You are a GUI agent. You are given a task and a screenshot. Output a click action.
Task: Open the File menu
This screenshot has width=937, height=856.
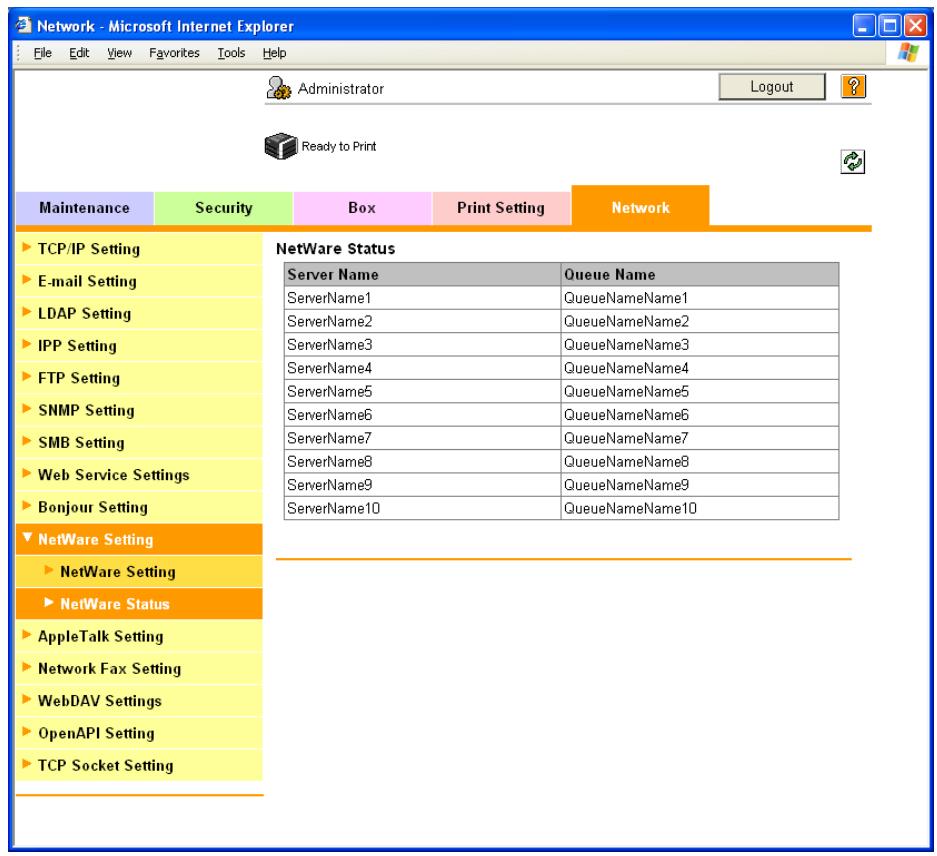point(42,53)
